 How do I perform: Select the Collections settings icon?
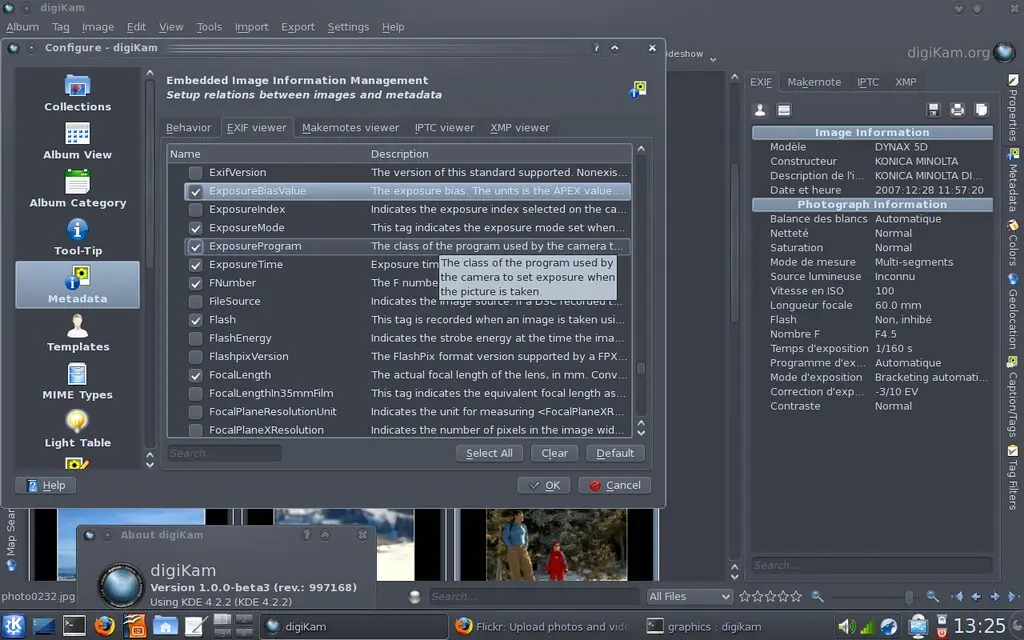coord(76,95)
